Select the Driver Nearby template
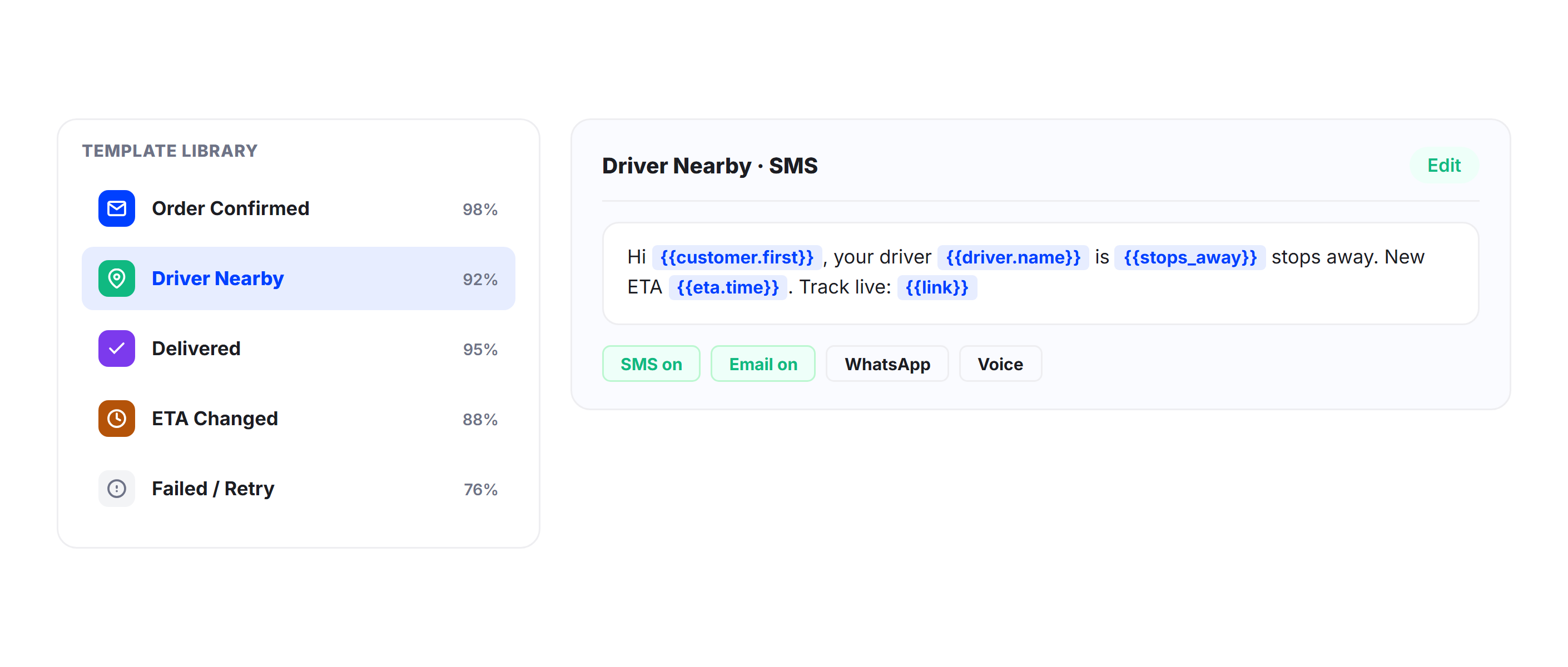This screenshot has width=1568, height=667. point(298,278)
